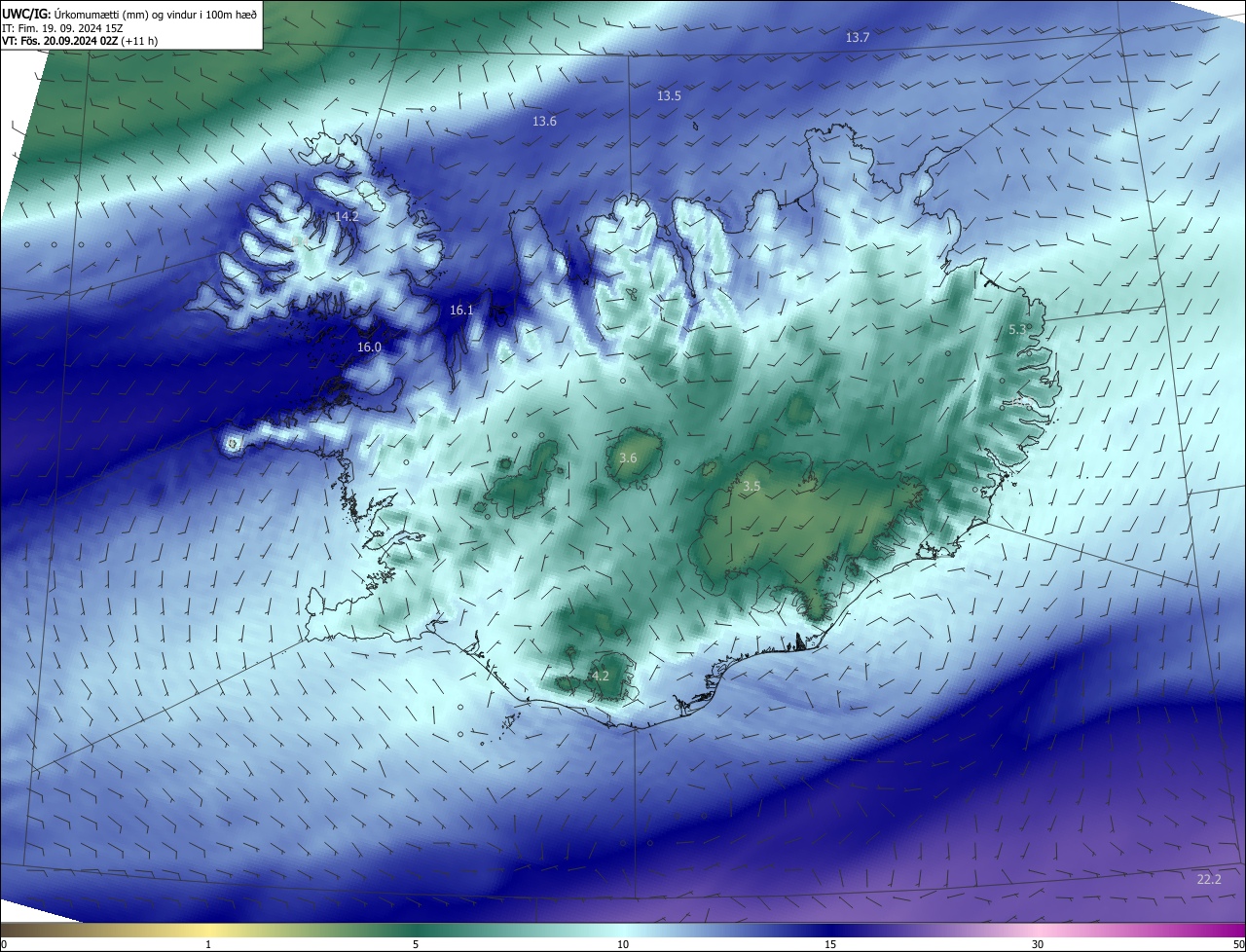Click the 'UWC/IG: Úrkomumætti (mm)' title line

[129, 13]
